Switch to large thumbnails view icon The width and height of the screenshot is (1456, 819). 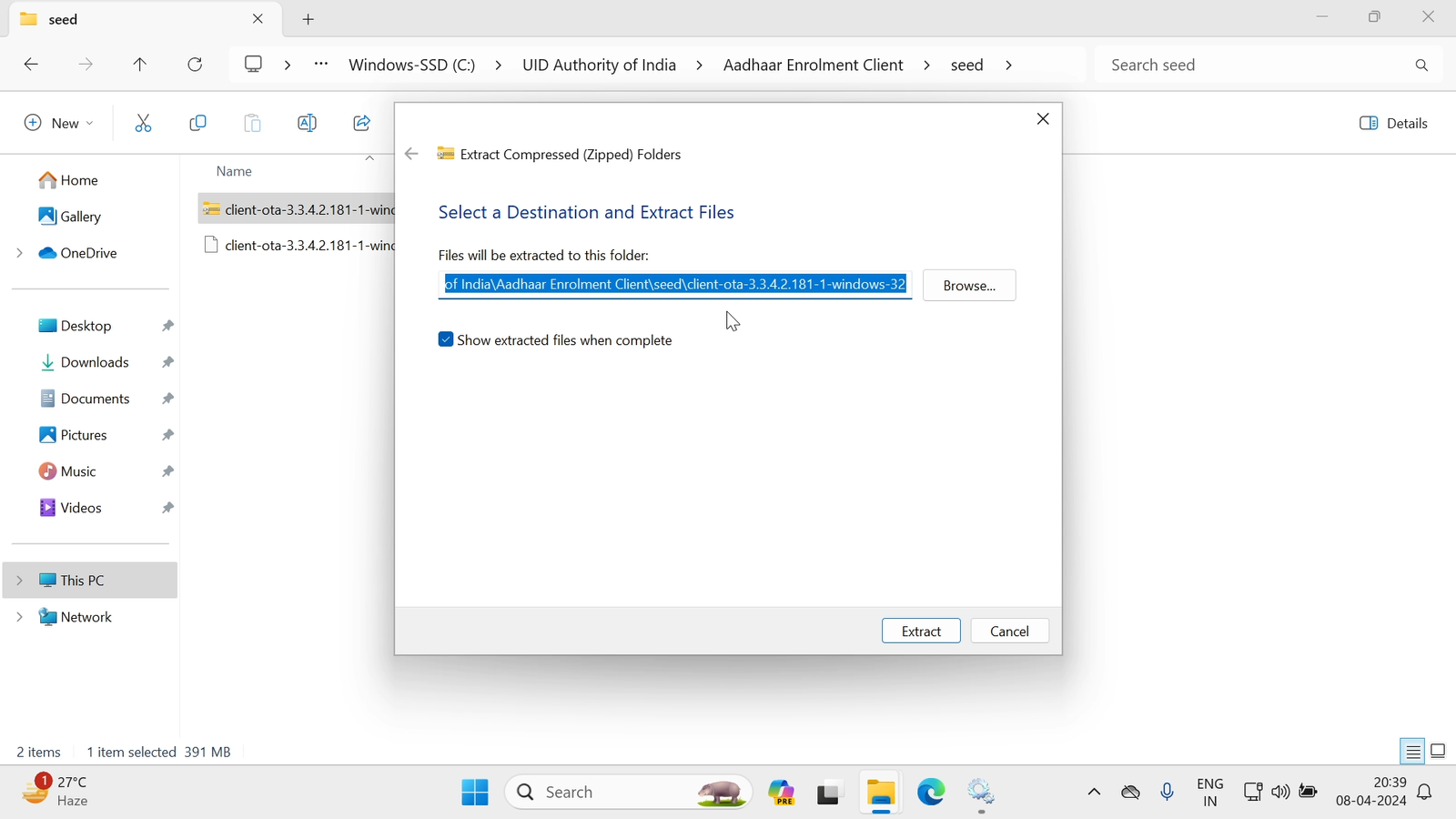[1439, 752]
